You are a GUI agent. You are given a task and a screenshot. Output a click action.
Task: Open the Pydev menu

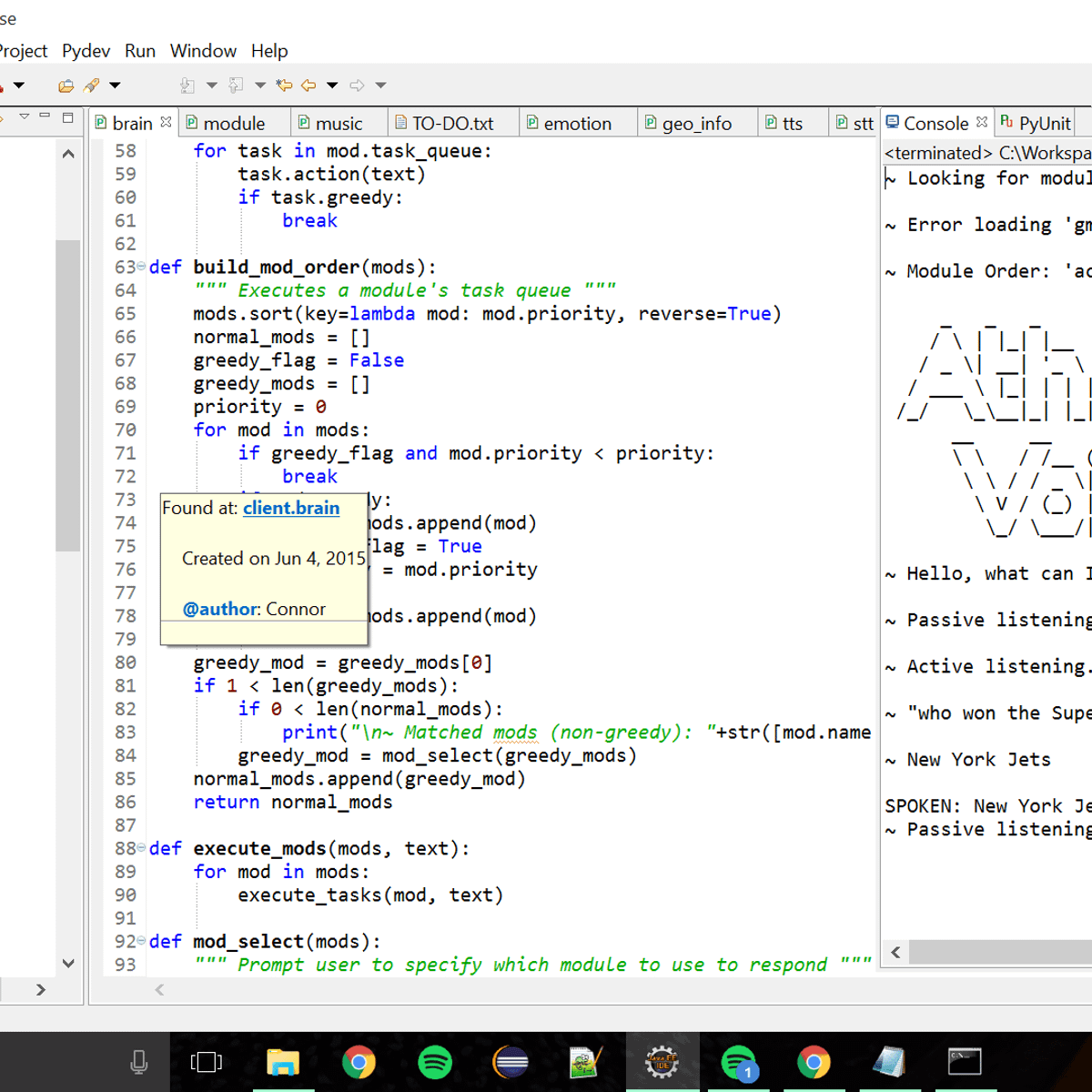tap(86, 51)
